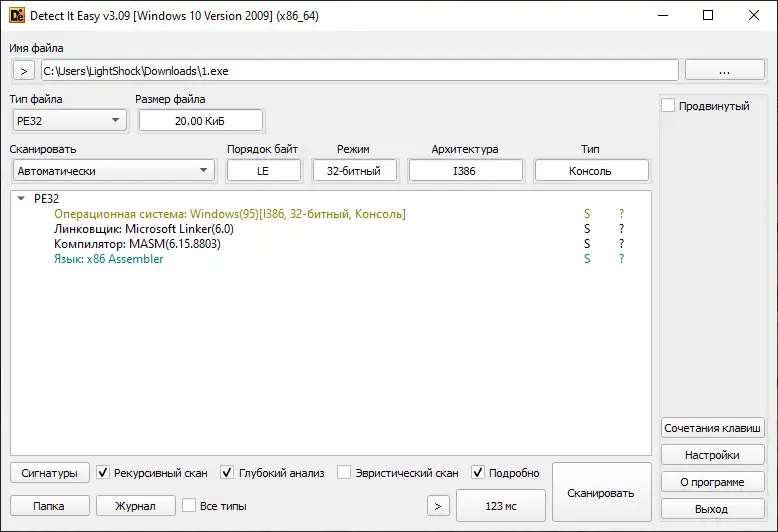Screen dimensions: 778x532
Task: Collapse the PE32 tree node
Action: pos(21,199)
